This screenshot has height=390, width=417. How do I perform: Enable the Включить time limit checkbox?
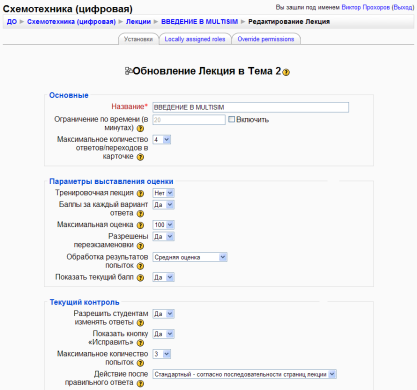tap(231, 119)
